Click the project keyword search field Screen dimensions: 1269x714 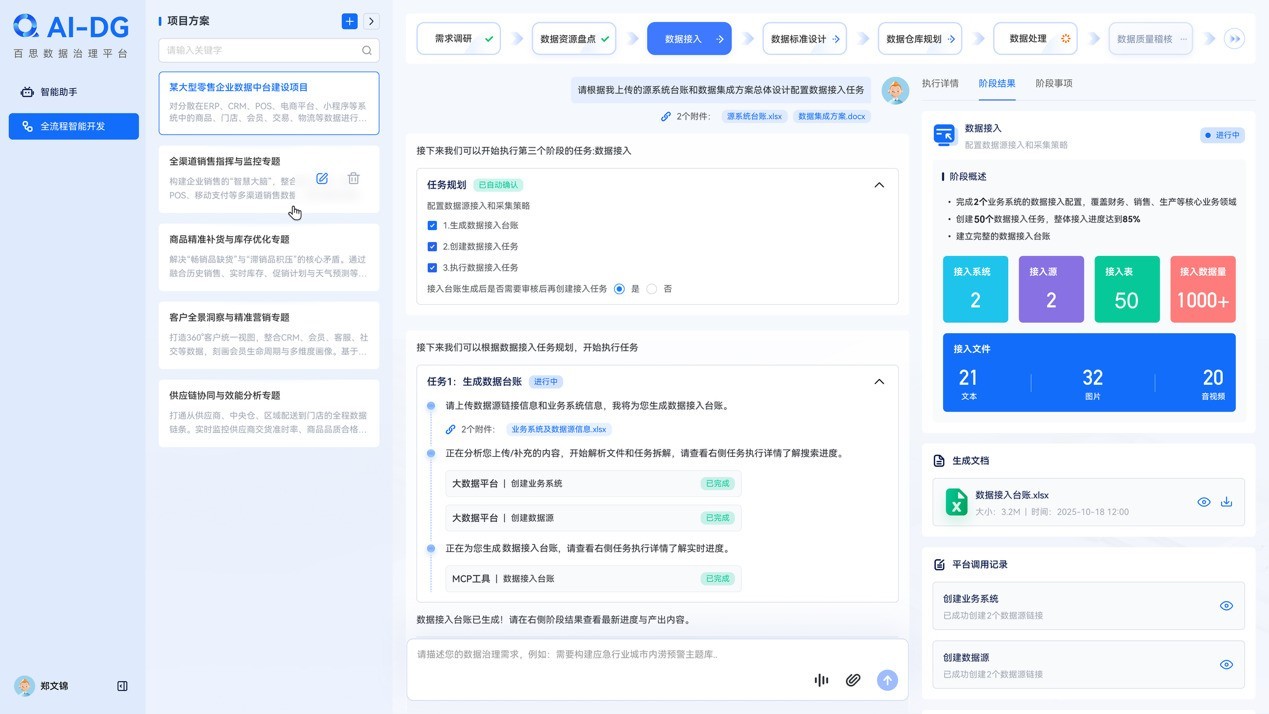pos(260,50)
